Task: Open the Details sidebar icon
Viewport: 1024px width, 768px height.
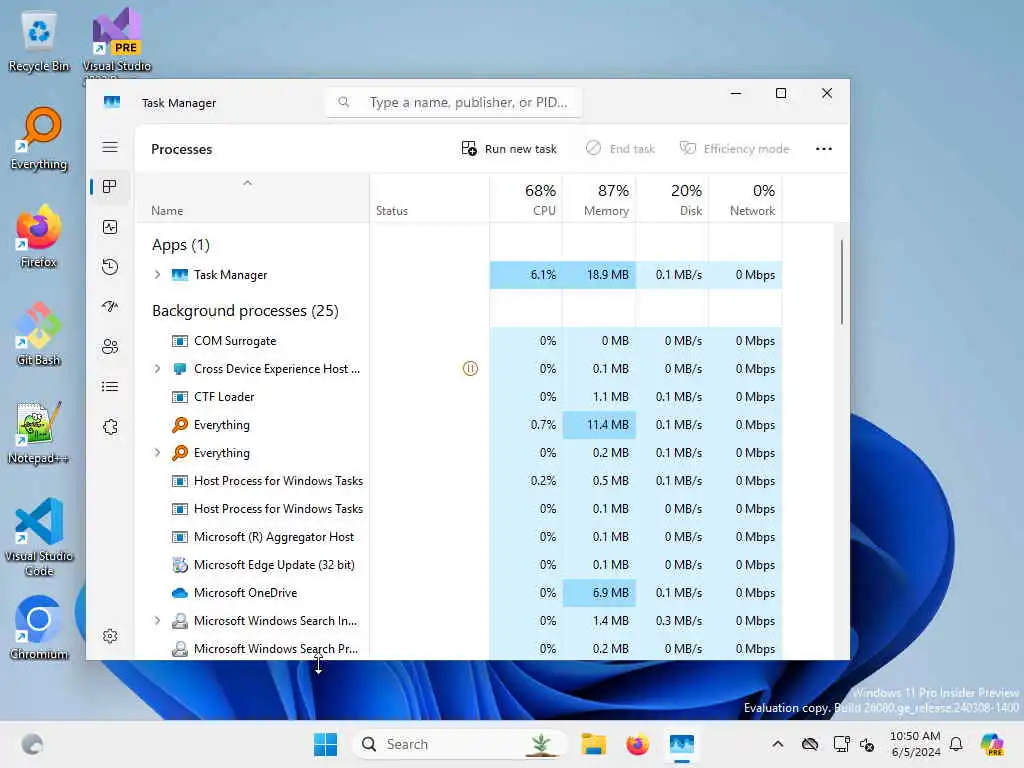Action: [x=110, y=387]
